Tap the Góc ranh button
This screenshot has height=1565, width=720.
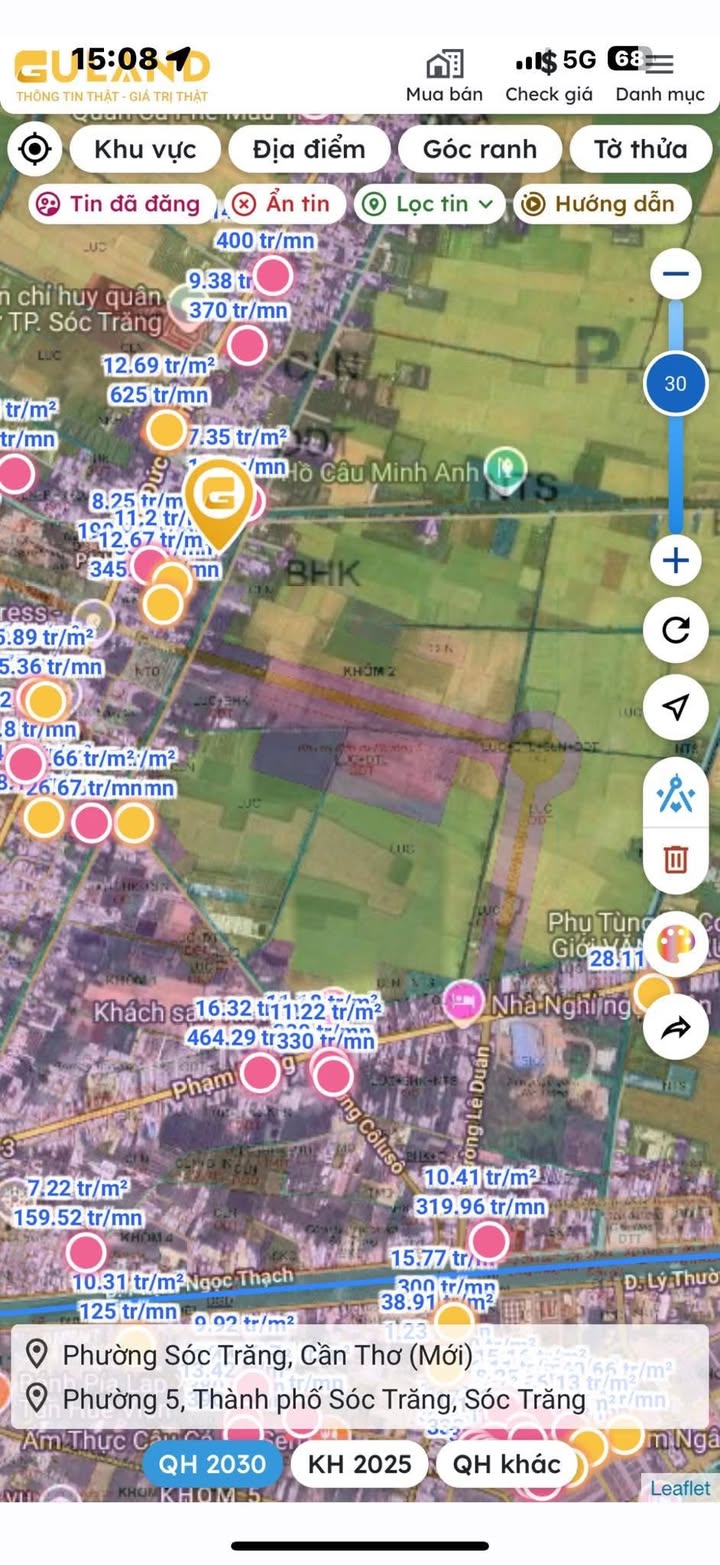tap(480, 150)
